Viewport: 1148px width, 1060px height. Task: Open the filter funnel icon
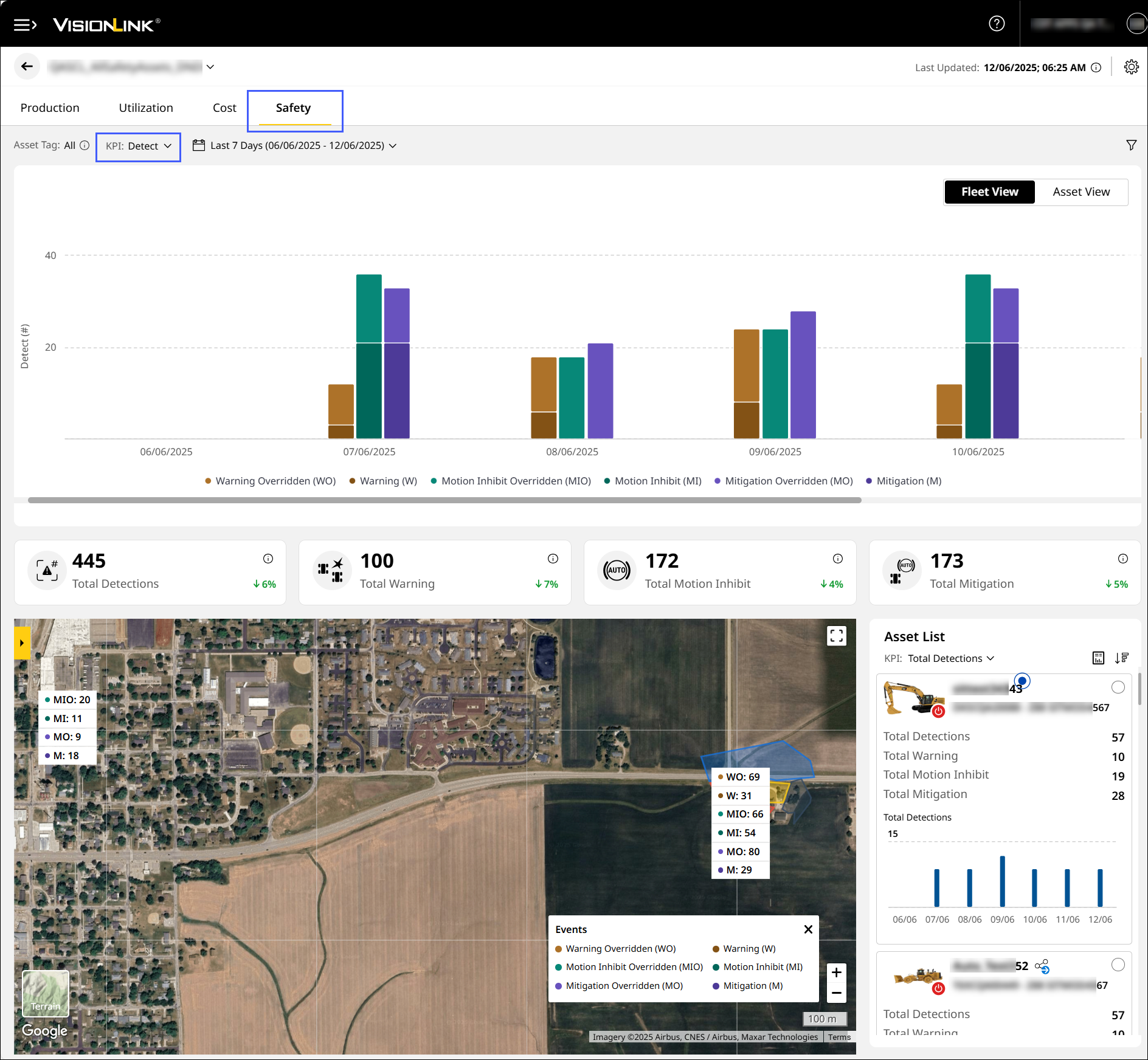click(x=1131, y=145)
